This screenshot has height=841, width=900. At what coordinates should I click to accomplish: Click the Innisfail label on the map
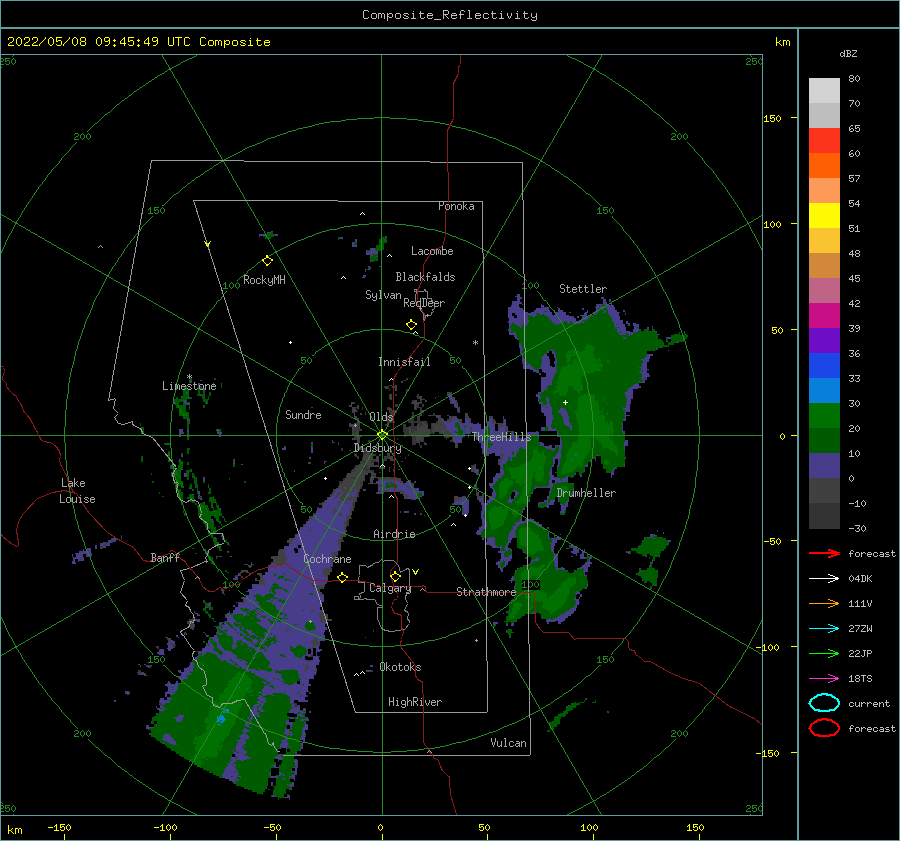click(404, 362)
